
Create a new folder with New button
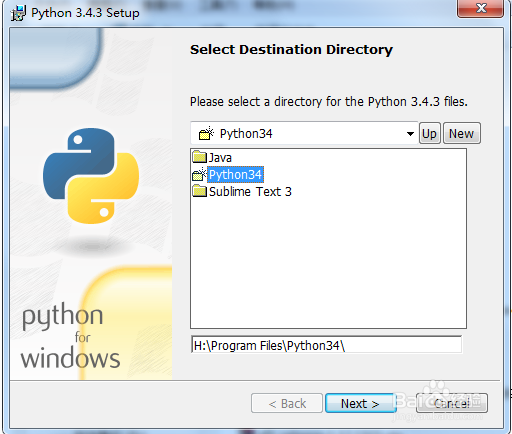click(462, 133)
